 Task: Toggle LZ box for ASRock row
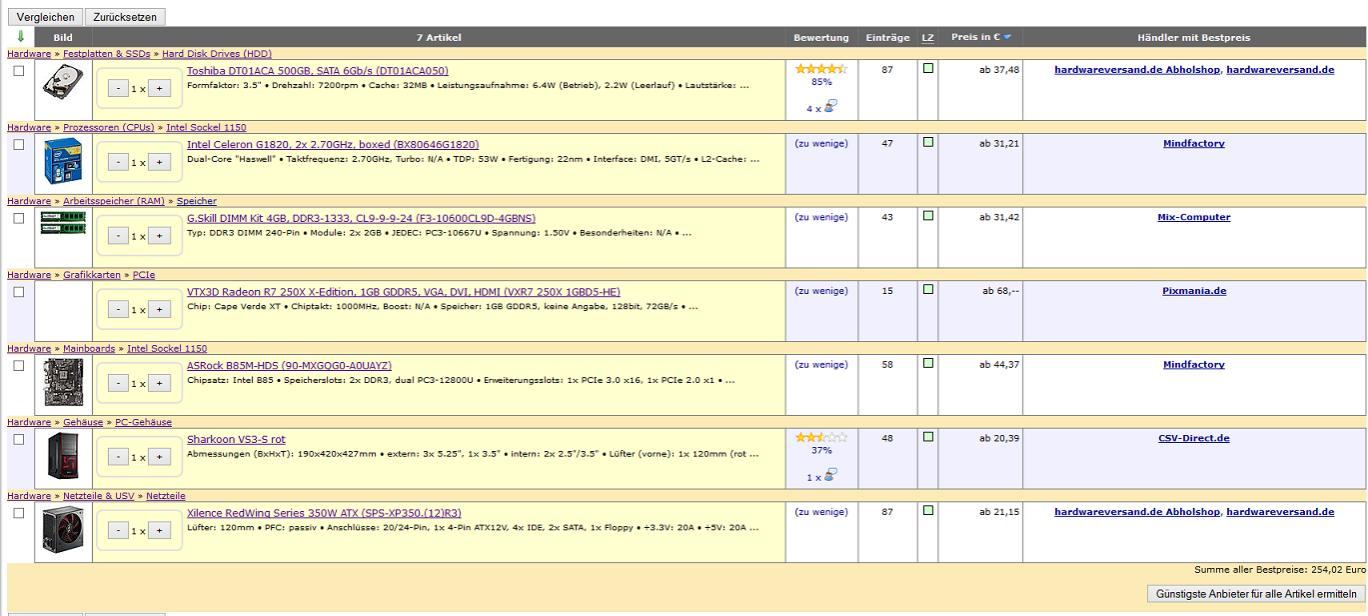pyautogui.click(x=928, y=363)
